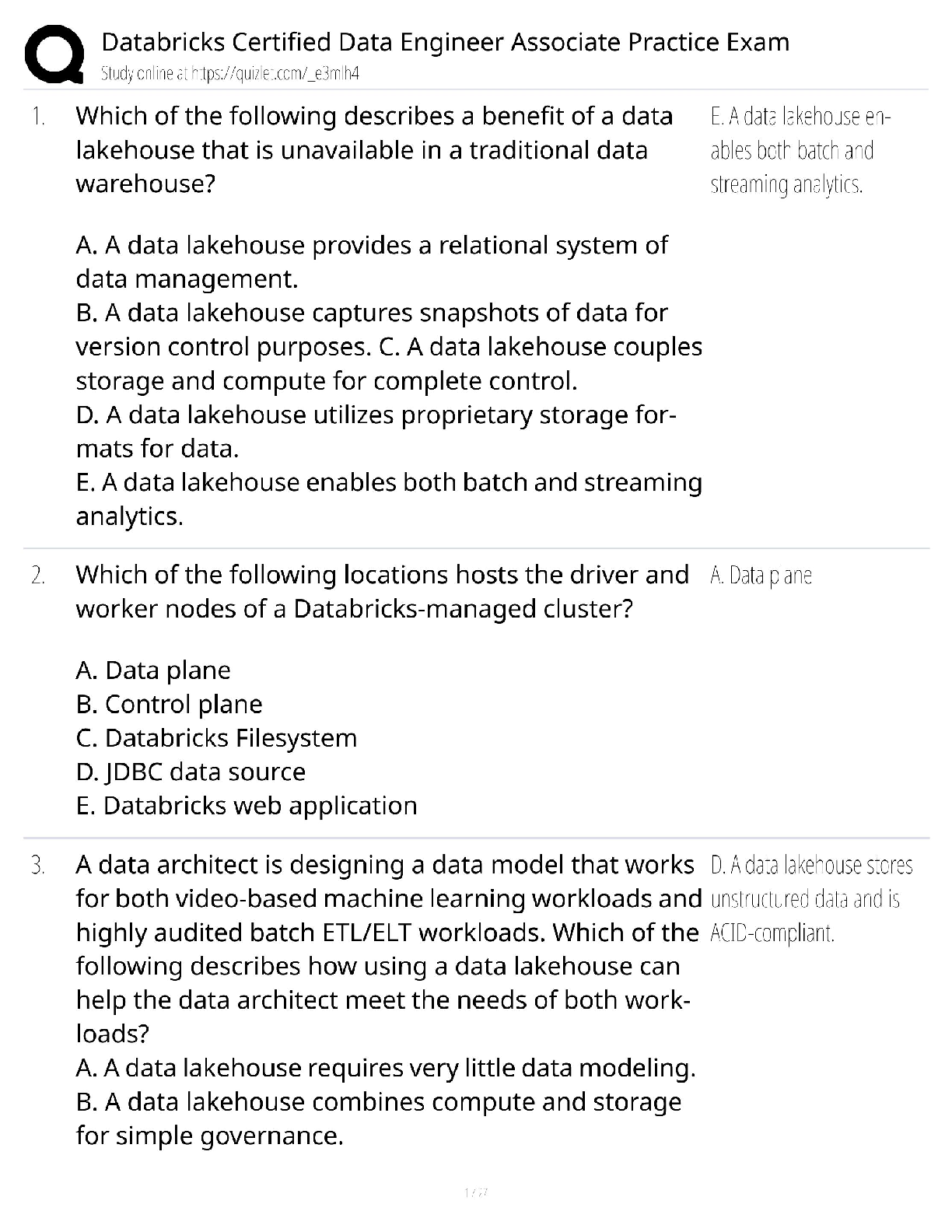Select option E. Databricks web application
Screen dimensions: 952x1232
click(247, 805)
